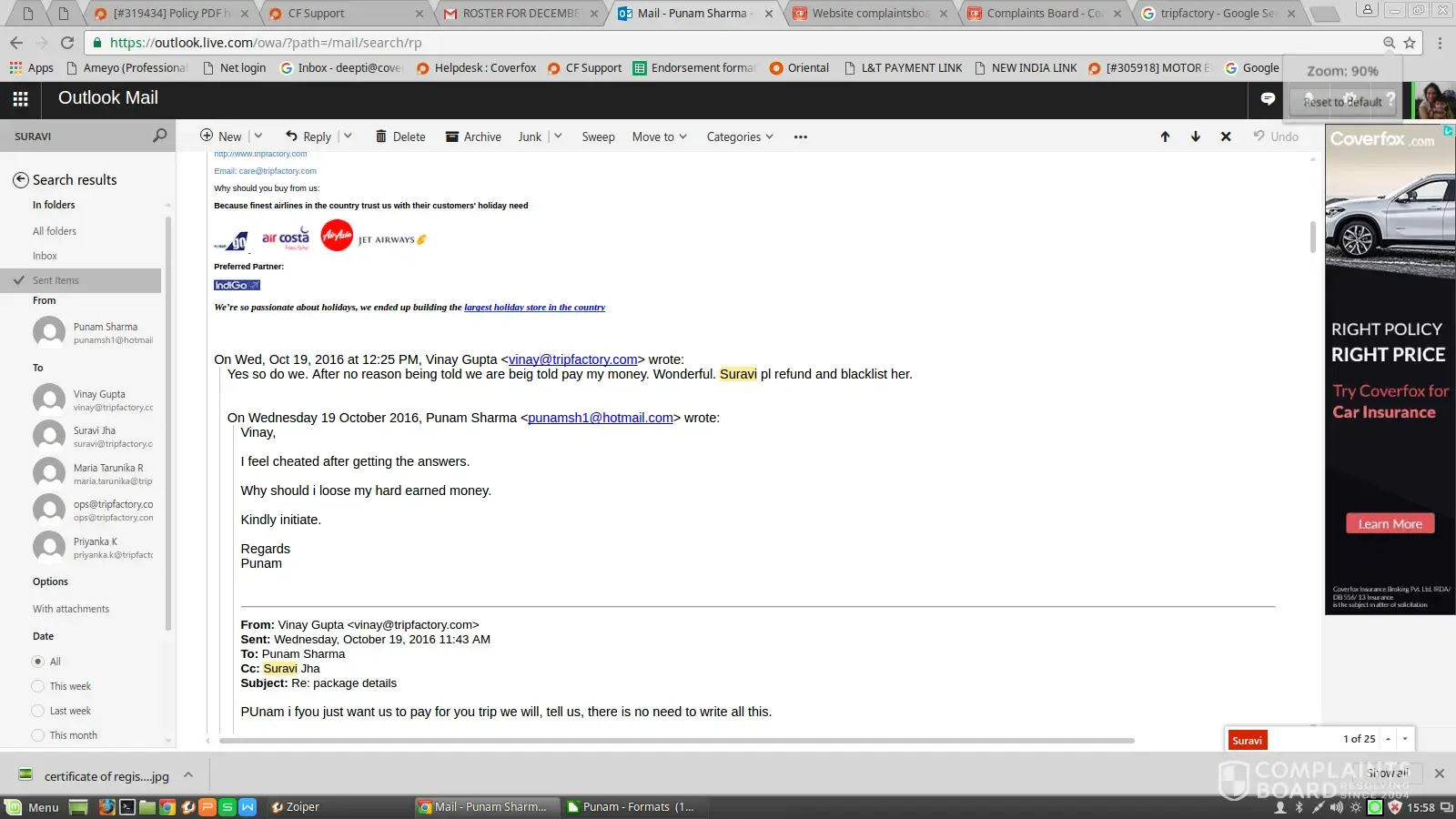Viewport: 1456px width, 819px height.
Task: Click the browser address bar URL
Action: point(266,43)
